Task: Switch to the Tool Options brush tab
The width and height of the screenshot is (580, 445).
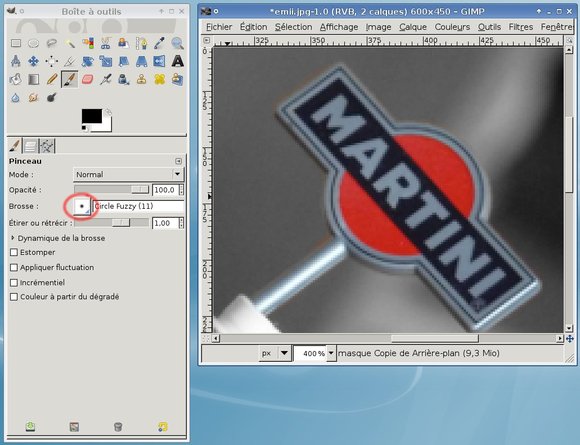Action: pyautogui.click(x=14, y=145)
